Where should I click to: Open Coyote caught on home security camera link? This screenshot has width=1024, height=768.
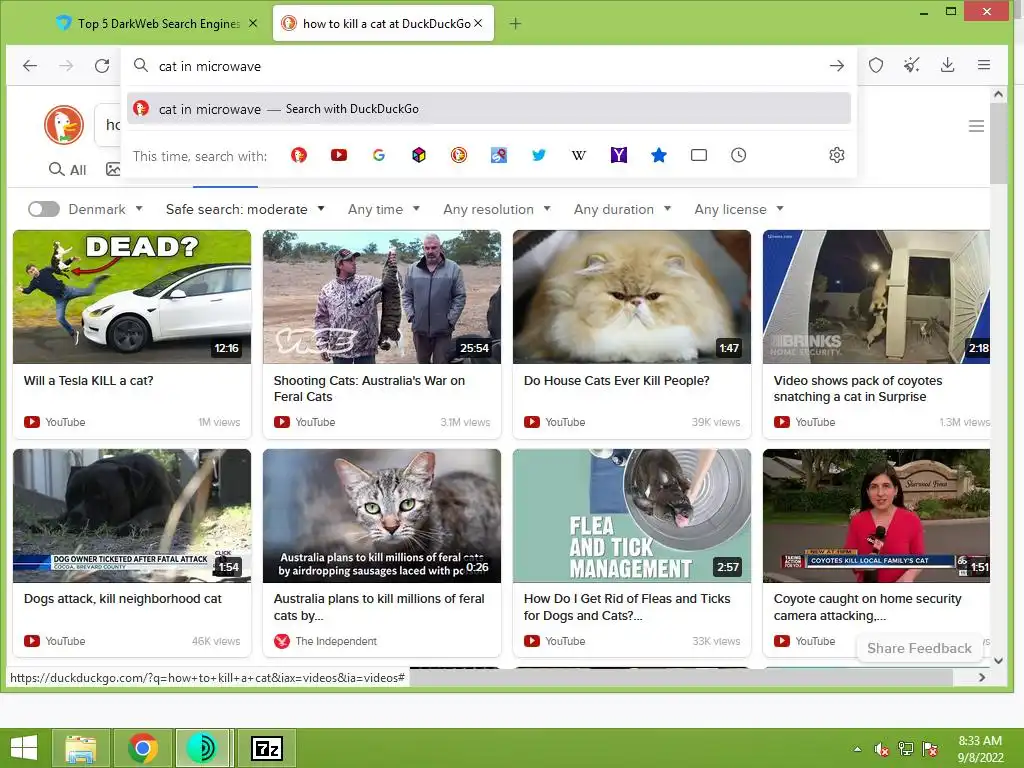point(867,607)
